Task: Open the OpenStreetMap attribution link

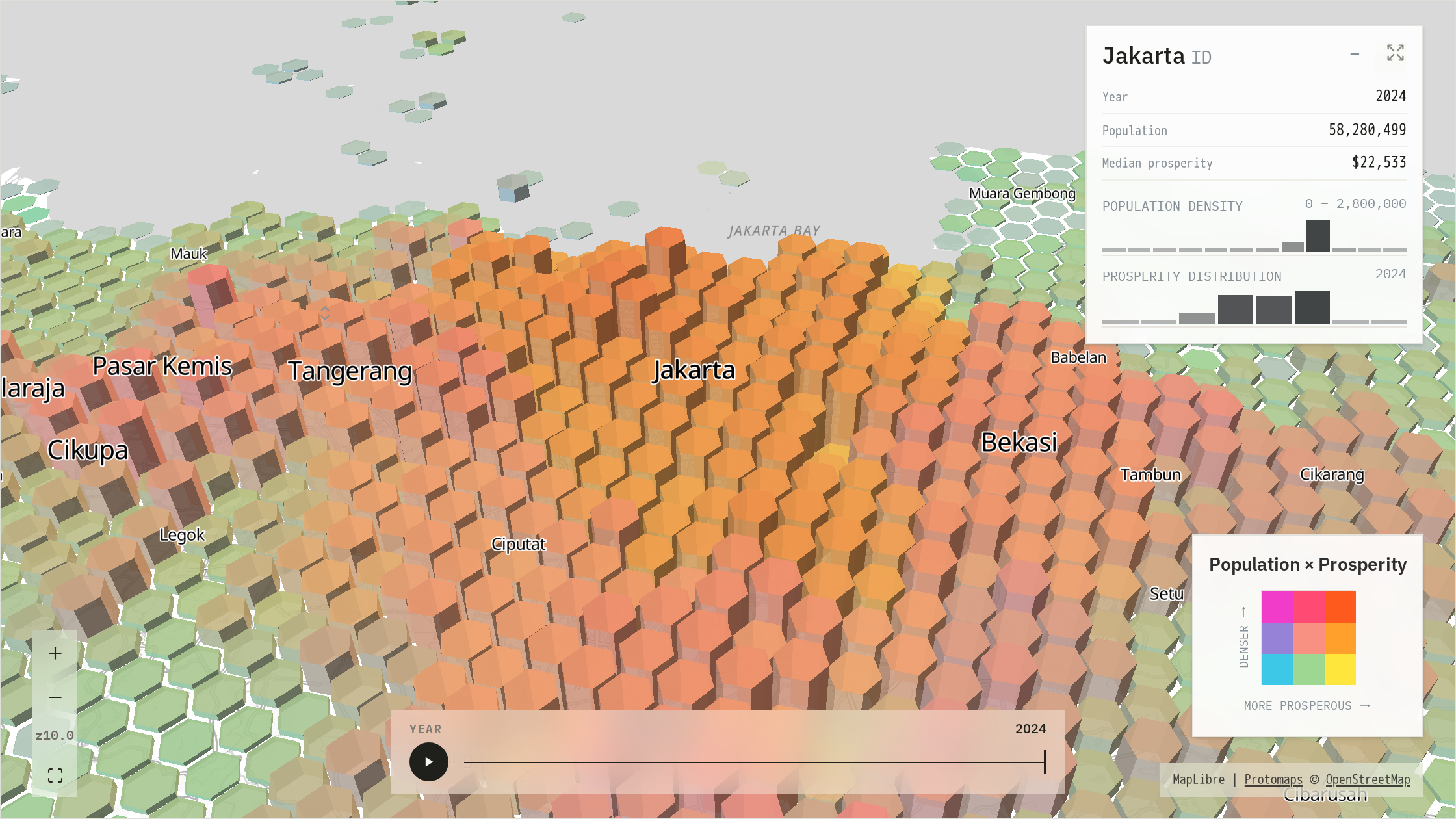Action: coord(1368,779)
